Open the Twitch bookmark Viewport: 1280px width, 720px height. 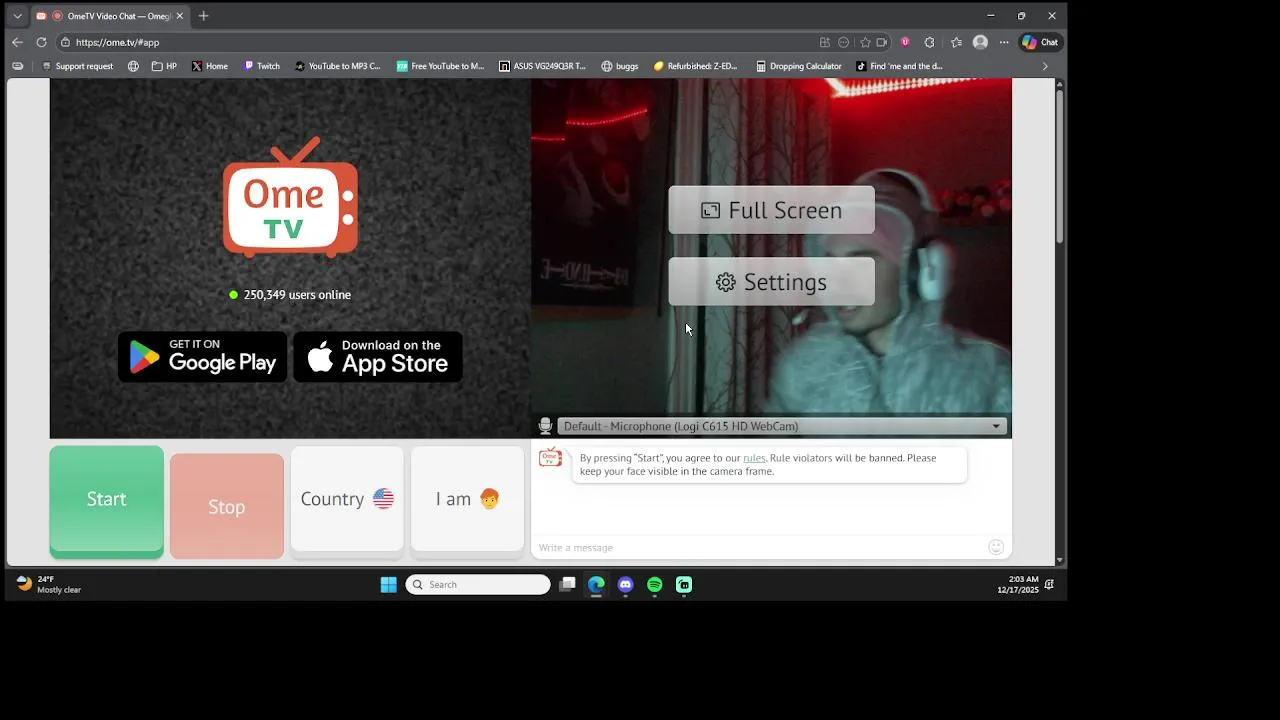pos(262,66)
